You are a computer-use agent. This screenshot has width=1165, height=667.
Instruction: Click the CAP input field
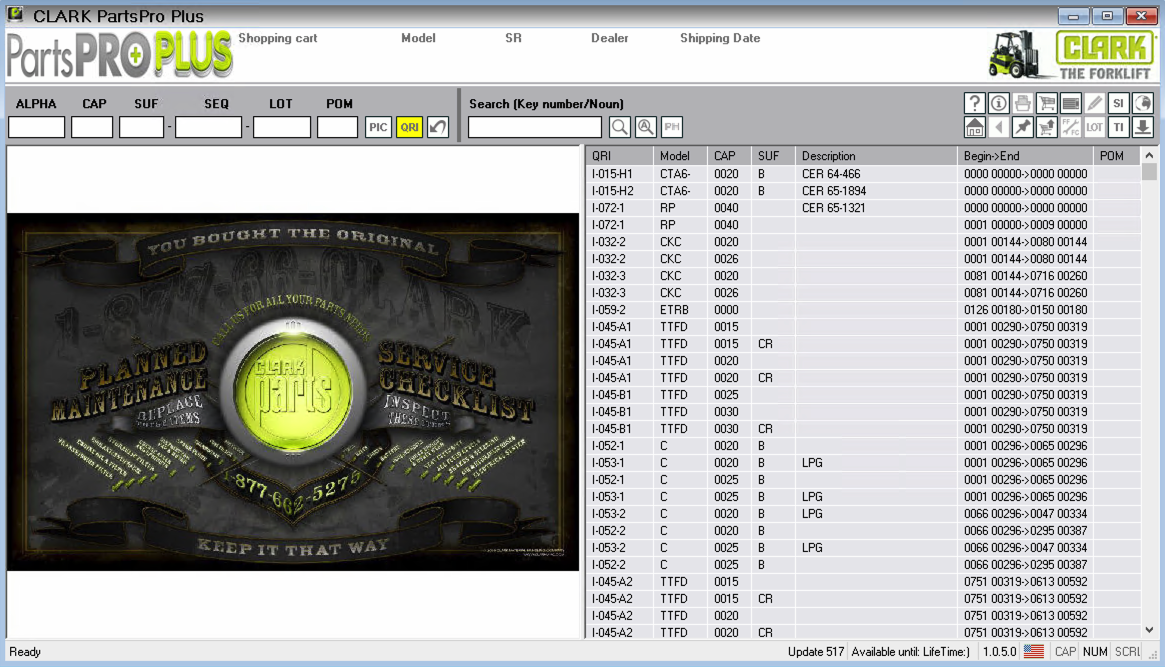pos(92,127)
